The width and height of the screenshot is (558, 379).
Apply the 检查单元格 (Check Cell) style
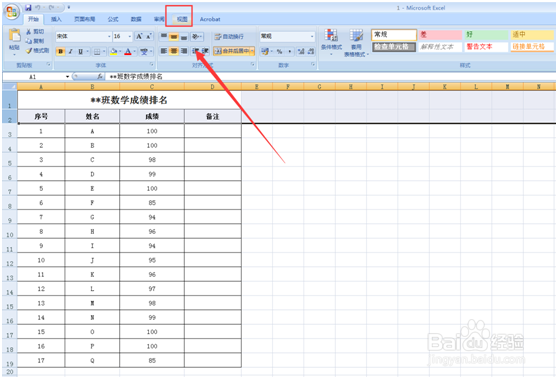pyautogui.click(x=394, y=47)
